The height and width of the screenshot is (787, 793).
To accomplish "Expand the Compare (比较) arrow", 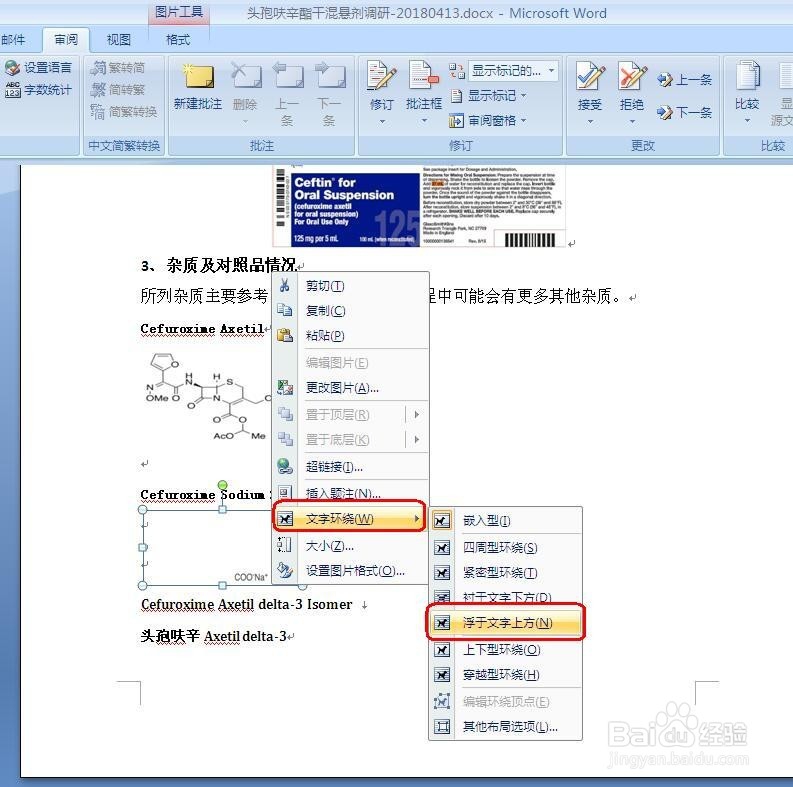I will click(747, 121).
